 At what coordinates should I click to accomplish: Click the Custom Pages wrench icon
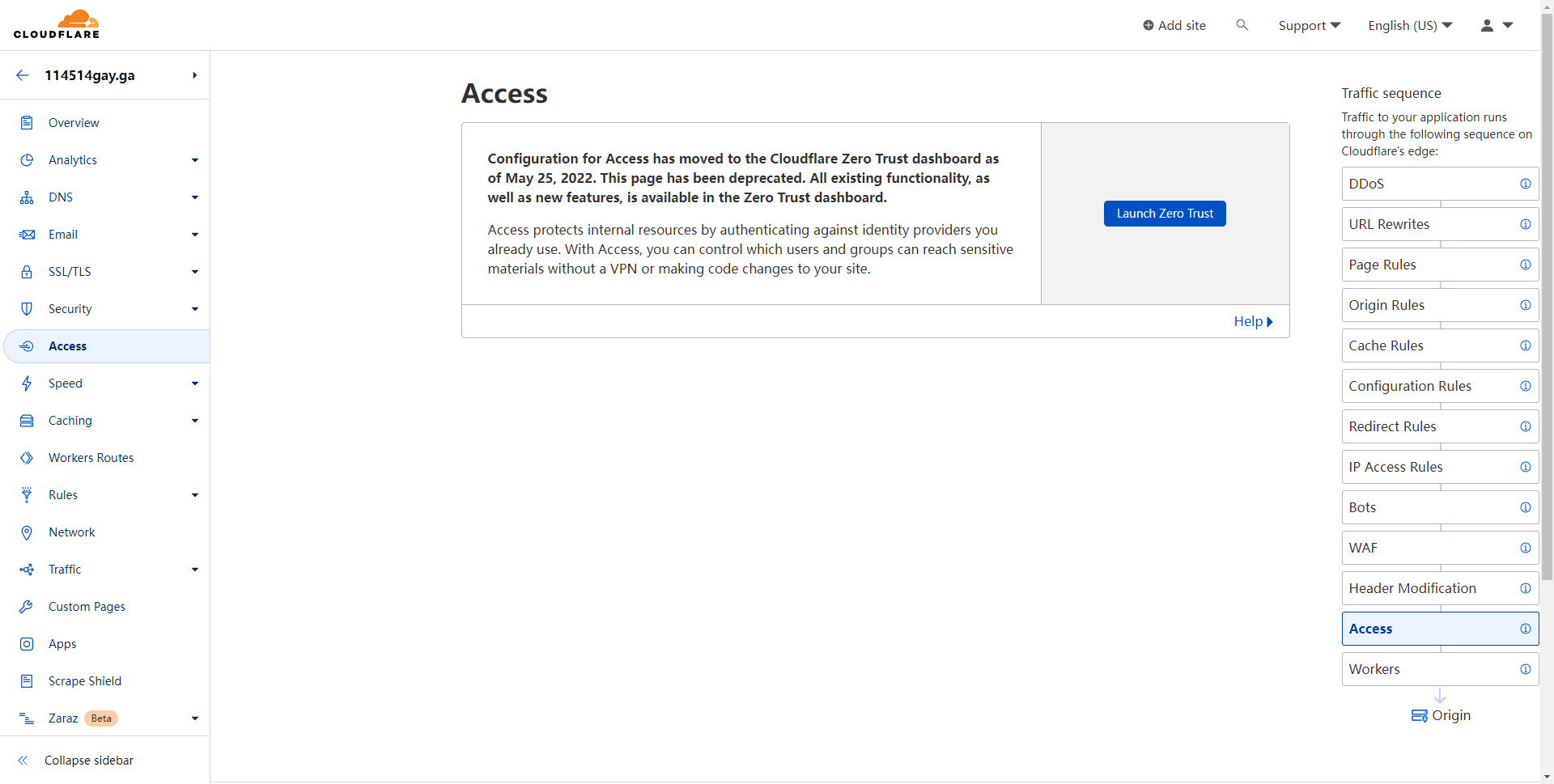(27, 607)
